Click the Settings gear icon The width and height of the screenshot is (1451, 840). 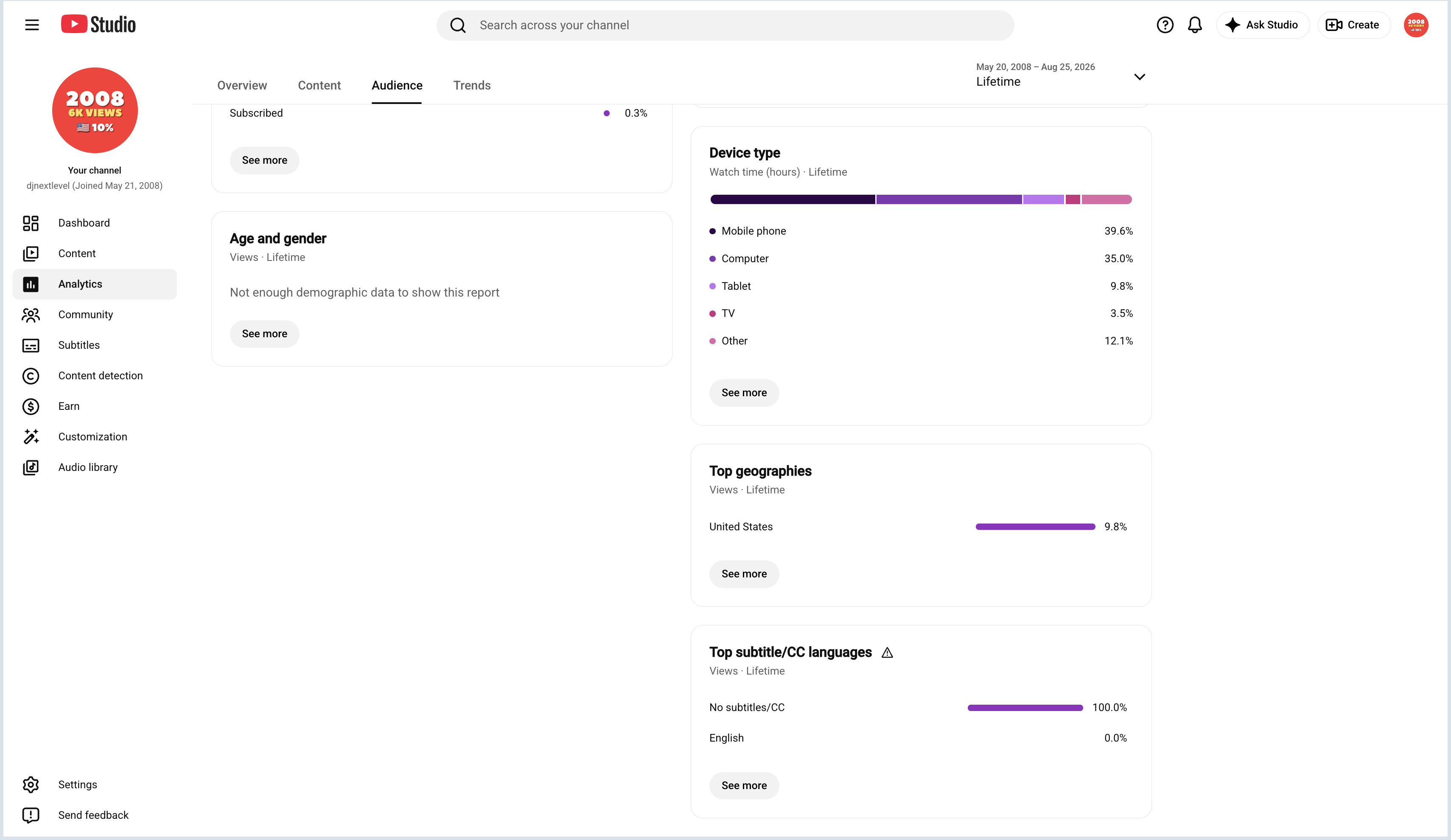click(31, 784)
